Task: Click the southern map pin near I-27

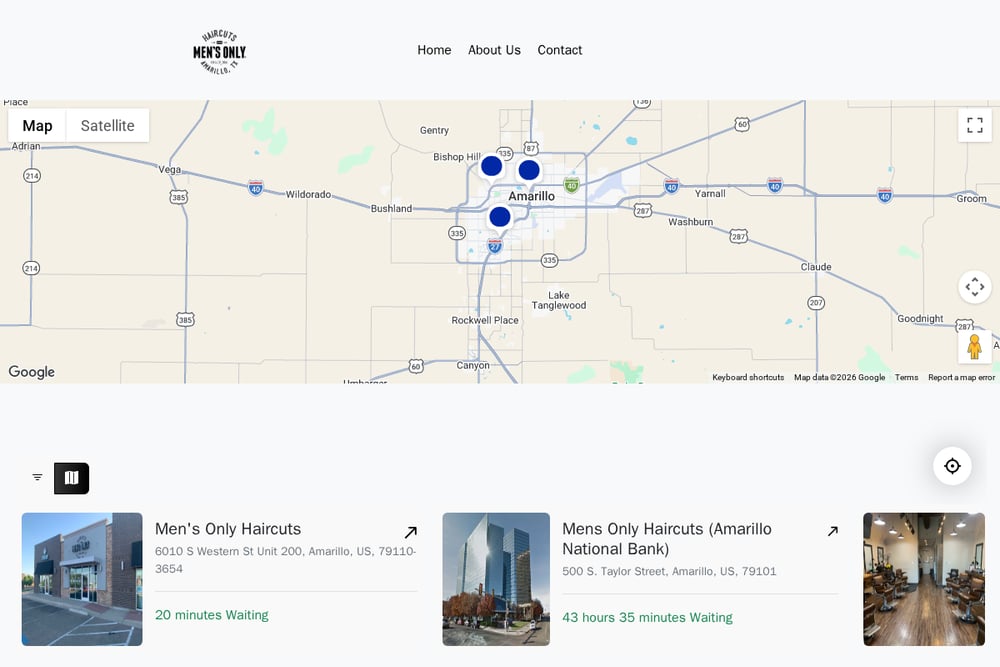Action: coord(499,217)
